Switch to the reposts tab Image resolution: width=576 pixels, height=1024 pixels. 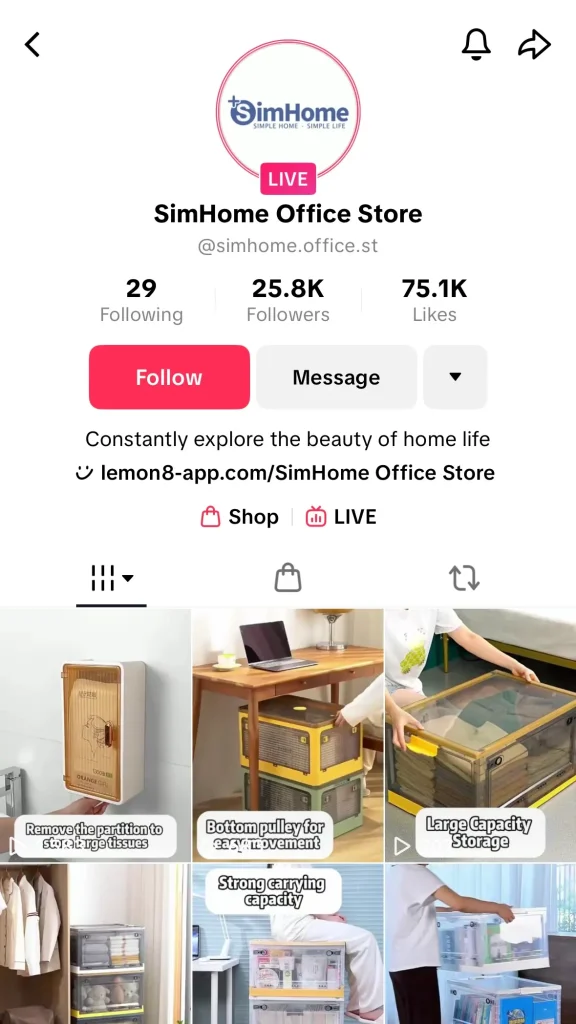pyautogui.click(x=464, y=578)
